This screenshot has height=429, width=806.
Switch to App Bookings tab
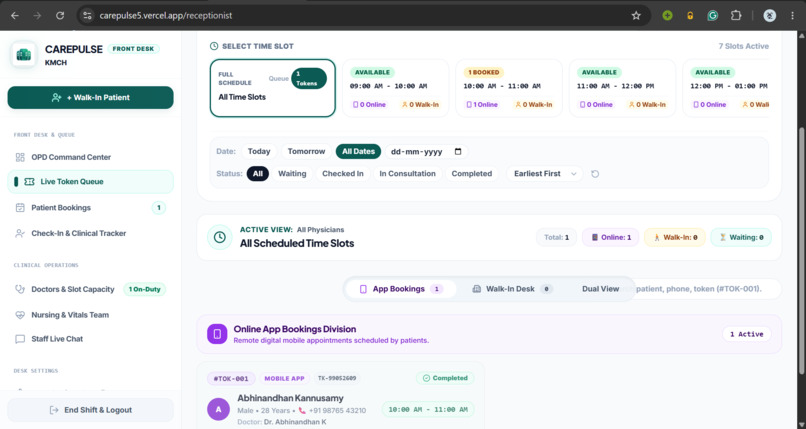[401, 289]
